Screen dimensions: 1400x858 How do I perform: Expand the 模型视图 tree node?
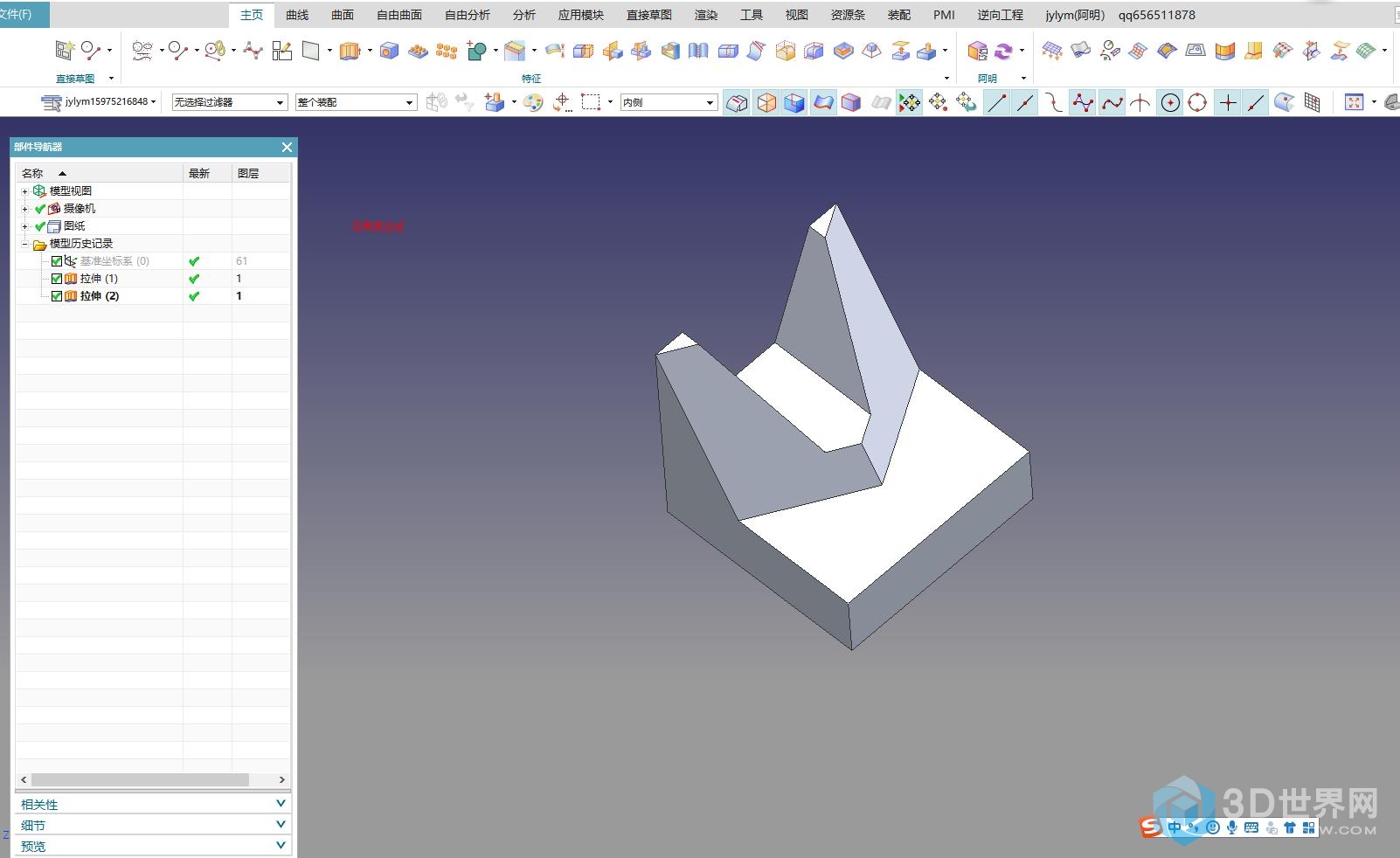tap(24, 191)
